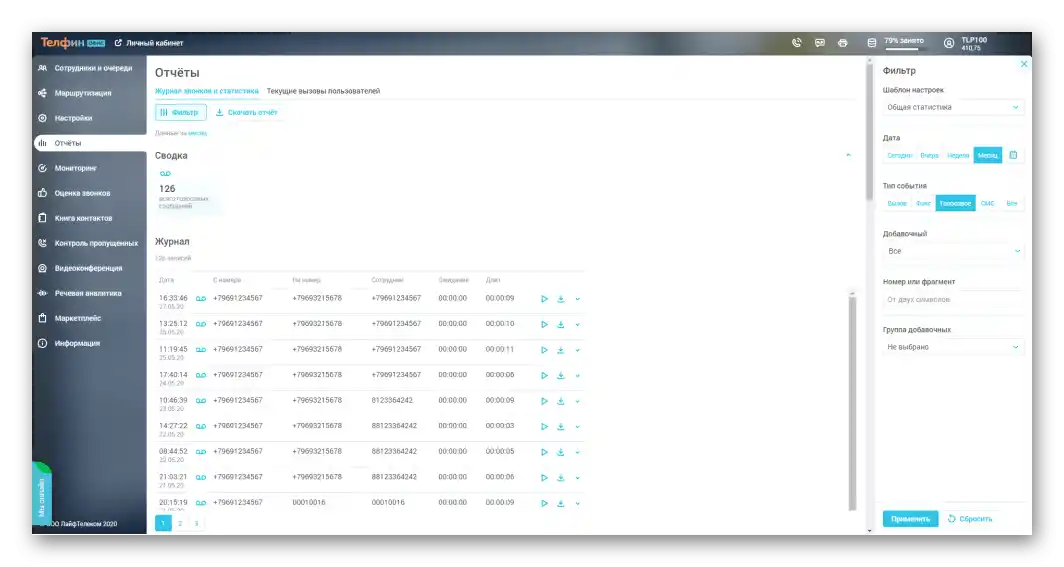Select Сегодня date range
The height and width of the screenshot is (567, 1064).
pyautogui.click(x=899, y=155)
